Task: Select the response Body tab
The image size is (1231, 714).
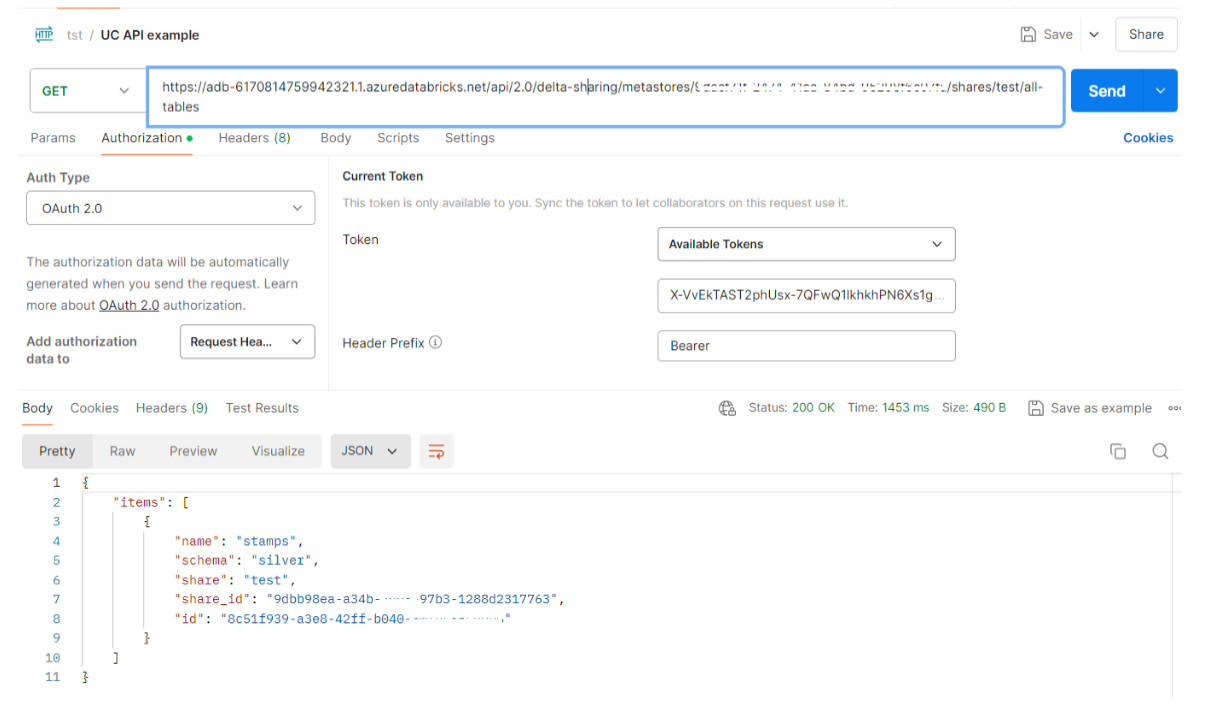Action: click(x=37, y=408)
